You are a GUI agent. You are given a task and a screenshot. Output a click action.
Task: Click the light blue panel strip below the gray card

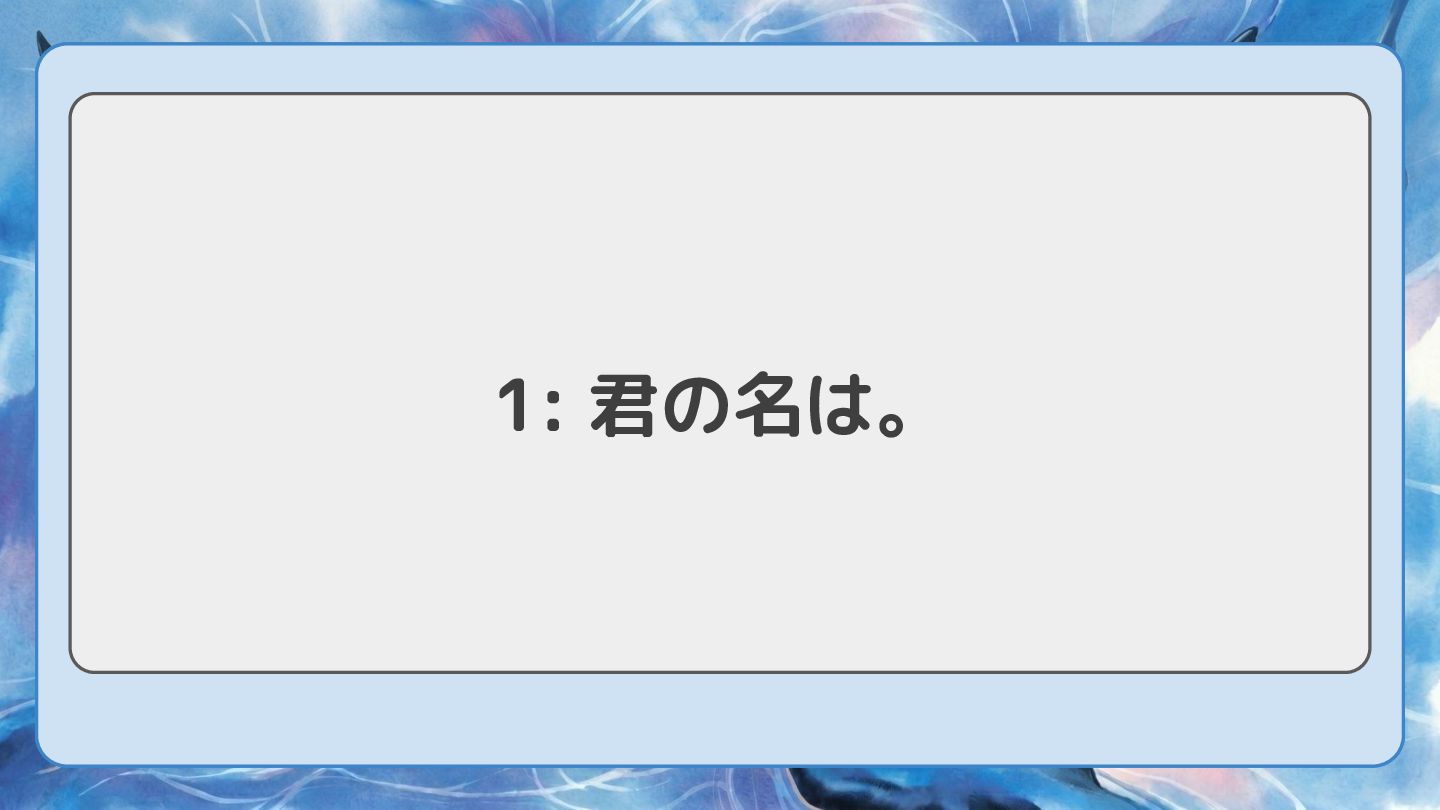coord(719,718)
